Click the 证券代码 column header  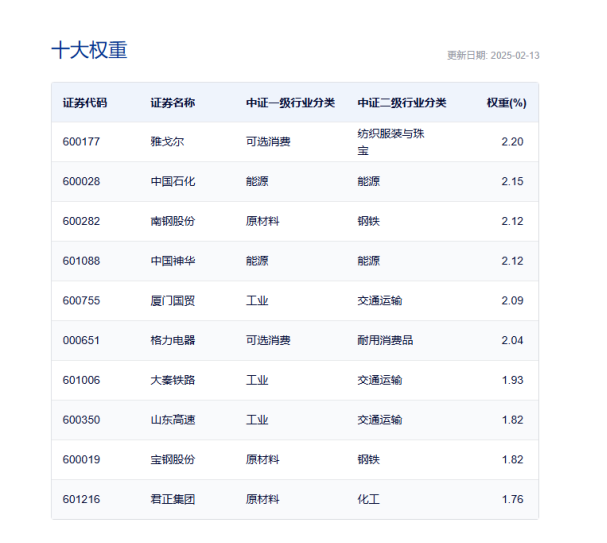click(x=85, y=103)
